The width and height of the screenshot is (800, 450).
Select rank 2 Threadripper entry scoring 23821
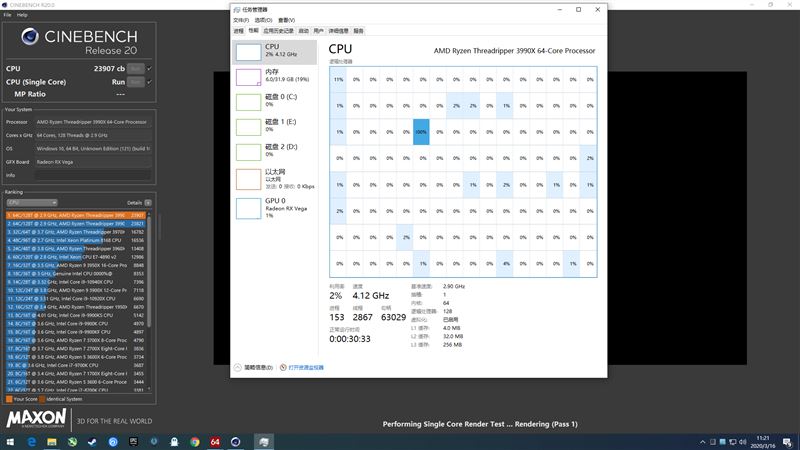(x=76, y=223)
